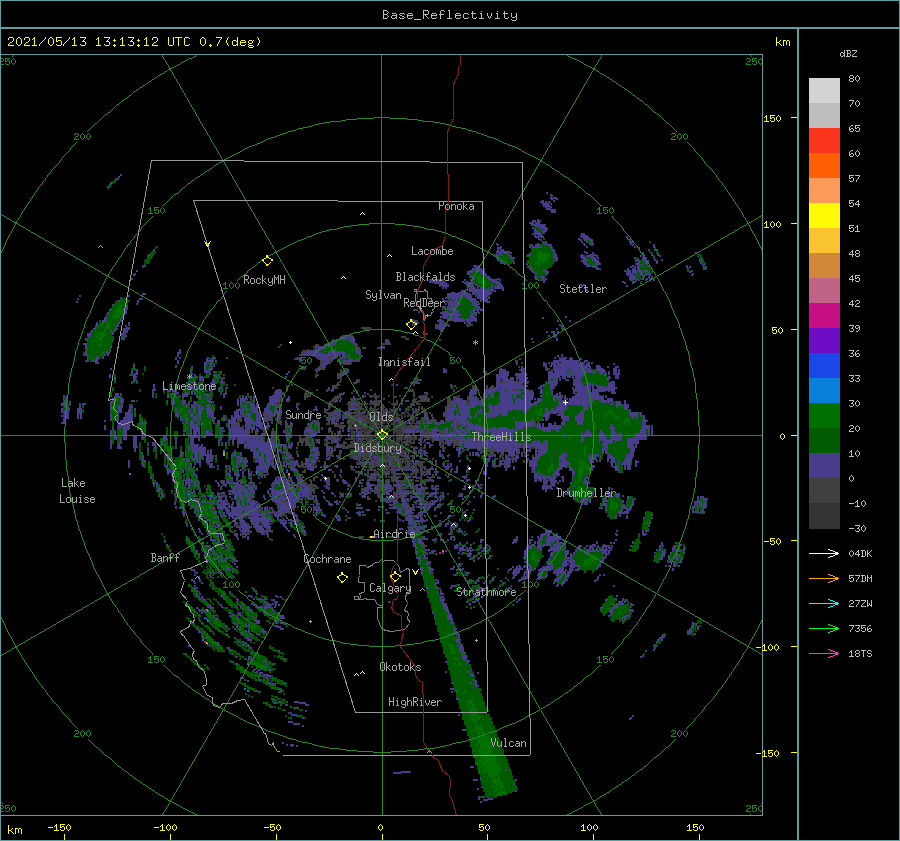
Task: Click the RockyMH label
Action: coord(264,280)
